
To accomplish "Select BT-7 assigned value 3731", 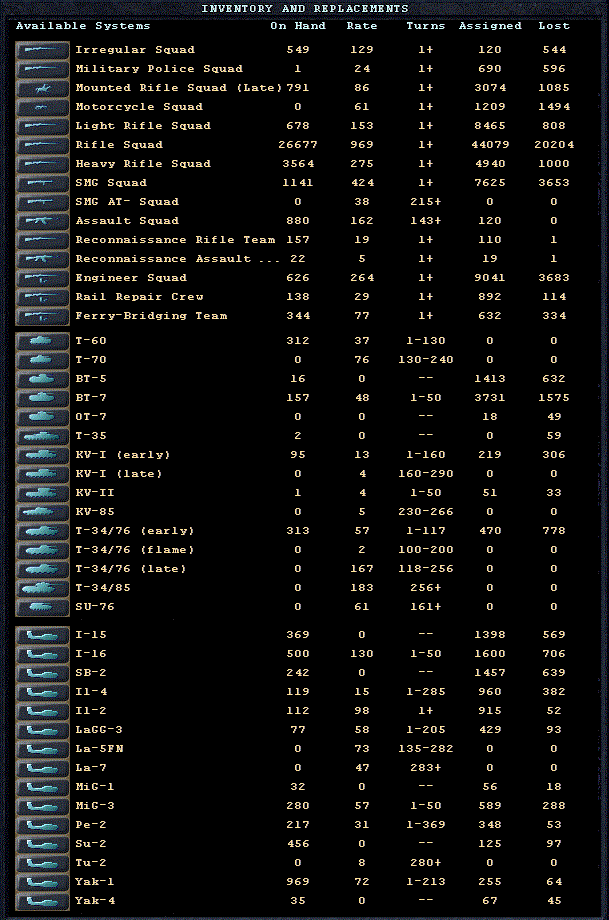I will pos(490,398).
